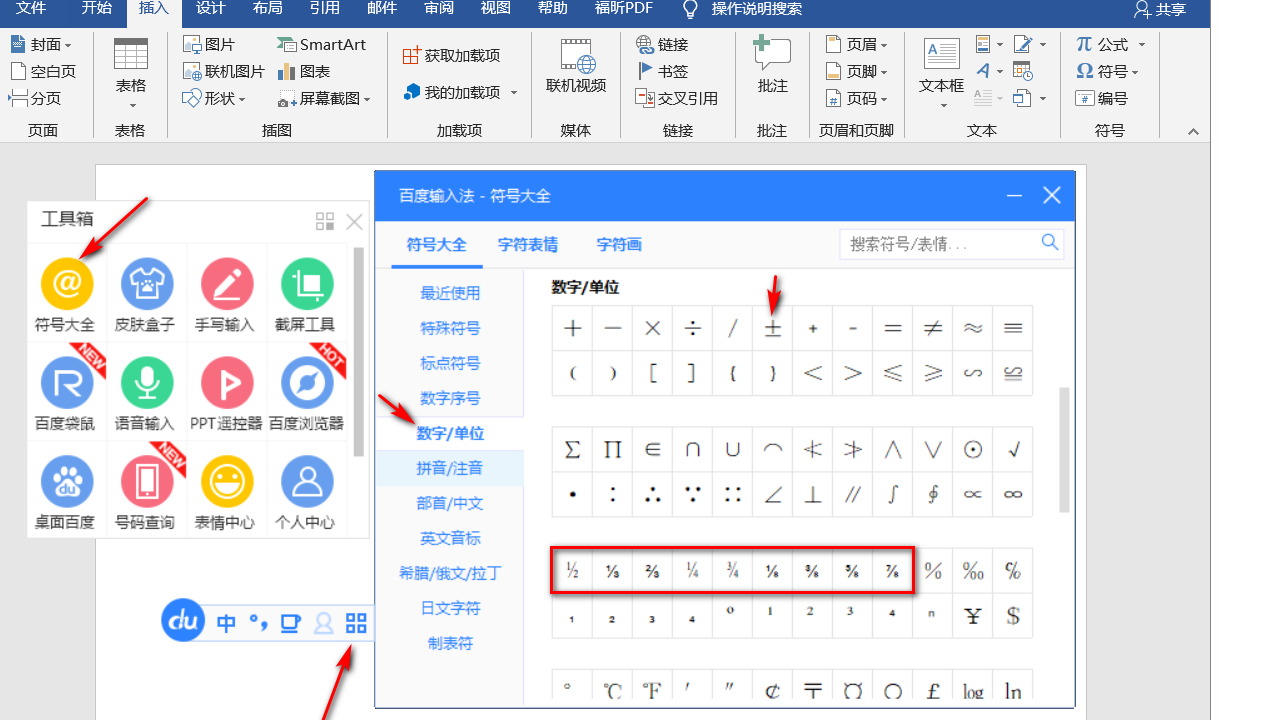Insert the ∑ summation symbol
Screen dimensions: 1280x720
point(573,449)
